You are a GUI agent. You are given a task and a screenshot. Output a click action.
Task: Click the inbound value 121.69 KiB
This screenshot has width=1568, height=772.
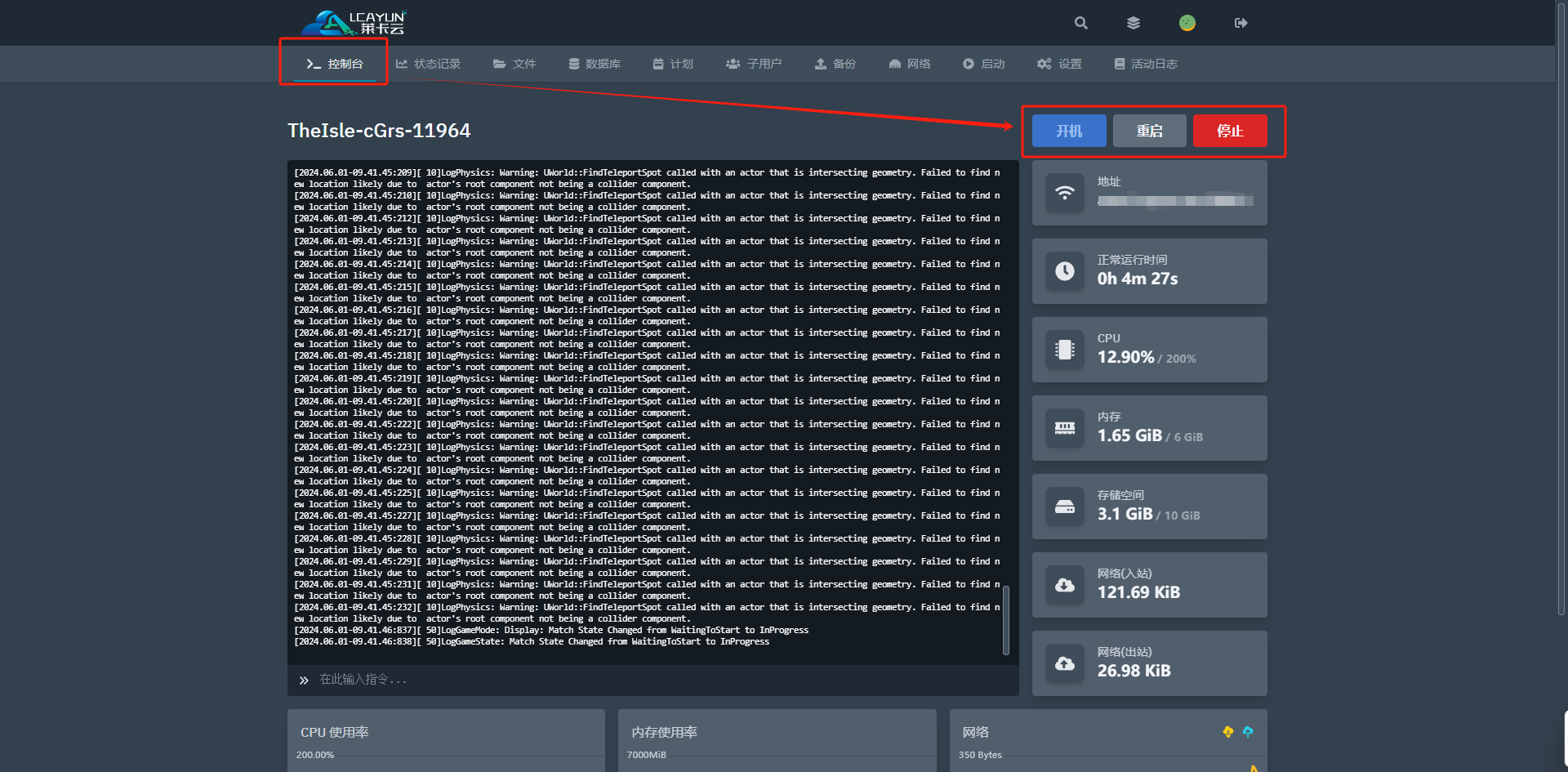point(1138,592)
